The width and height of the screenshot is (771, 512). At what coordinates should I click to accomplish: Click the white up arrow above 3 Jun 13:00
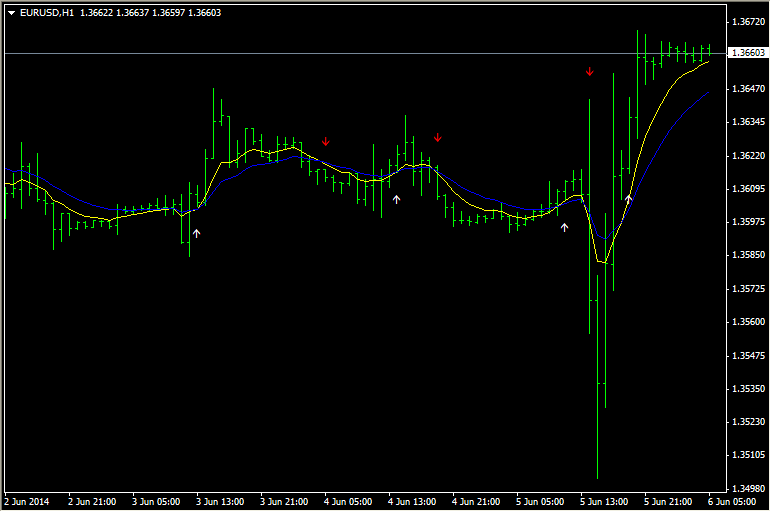point(197,233)
